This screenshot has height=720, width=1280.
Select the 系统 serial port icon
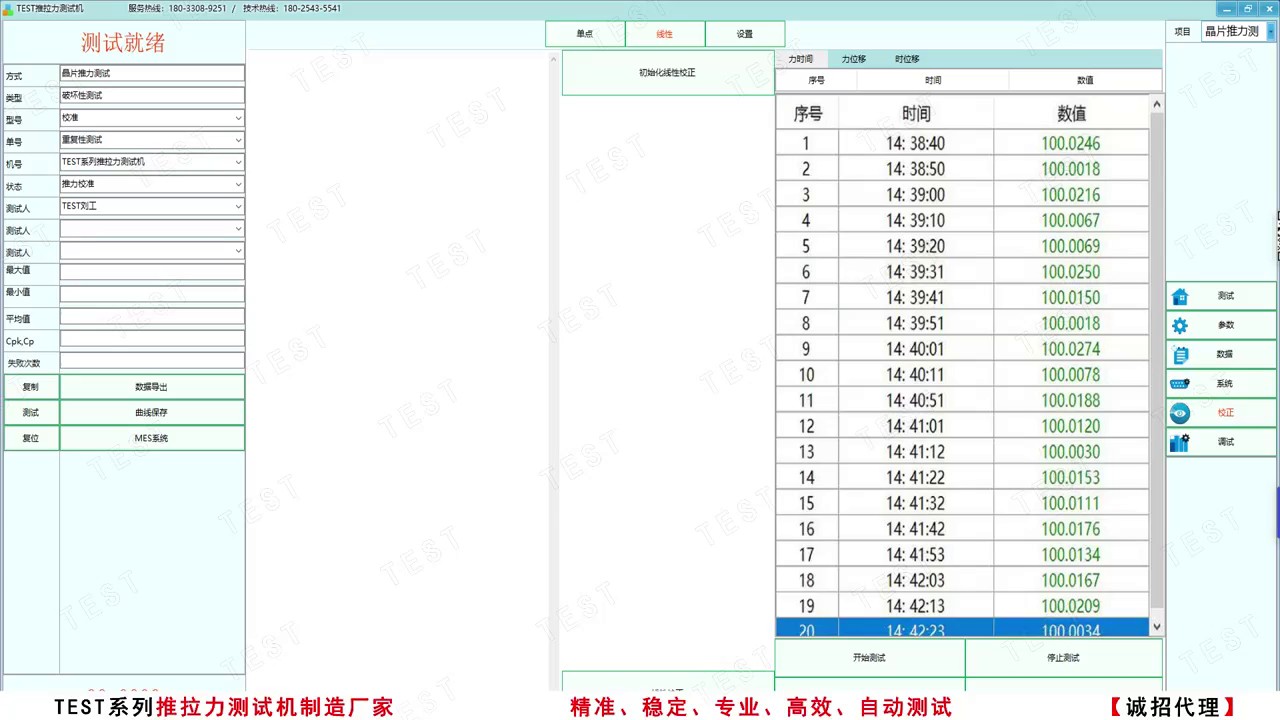pos(1180,384)
